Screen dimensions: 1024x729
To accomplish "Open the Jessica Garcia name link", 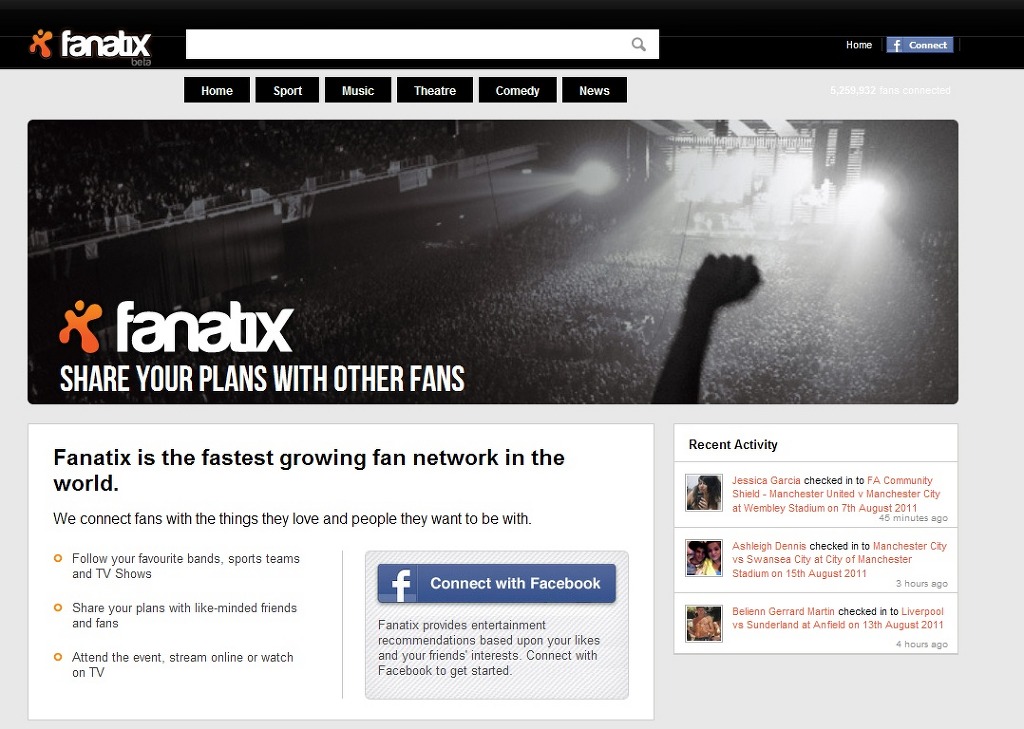I will pos(766,480).
